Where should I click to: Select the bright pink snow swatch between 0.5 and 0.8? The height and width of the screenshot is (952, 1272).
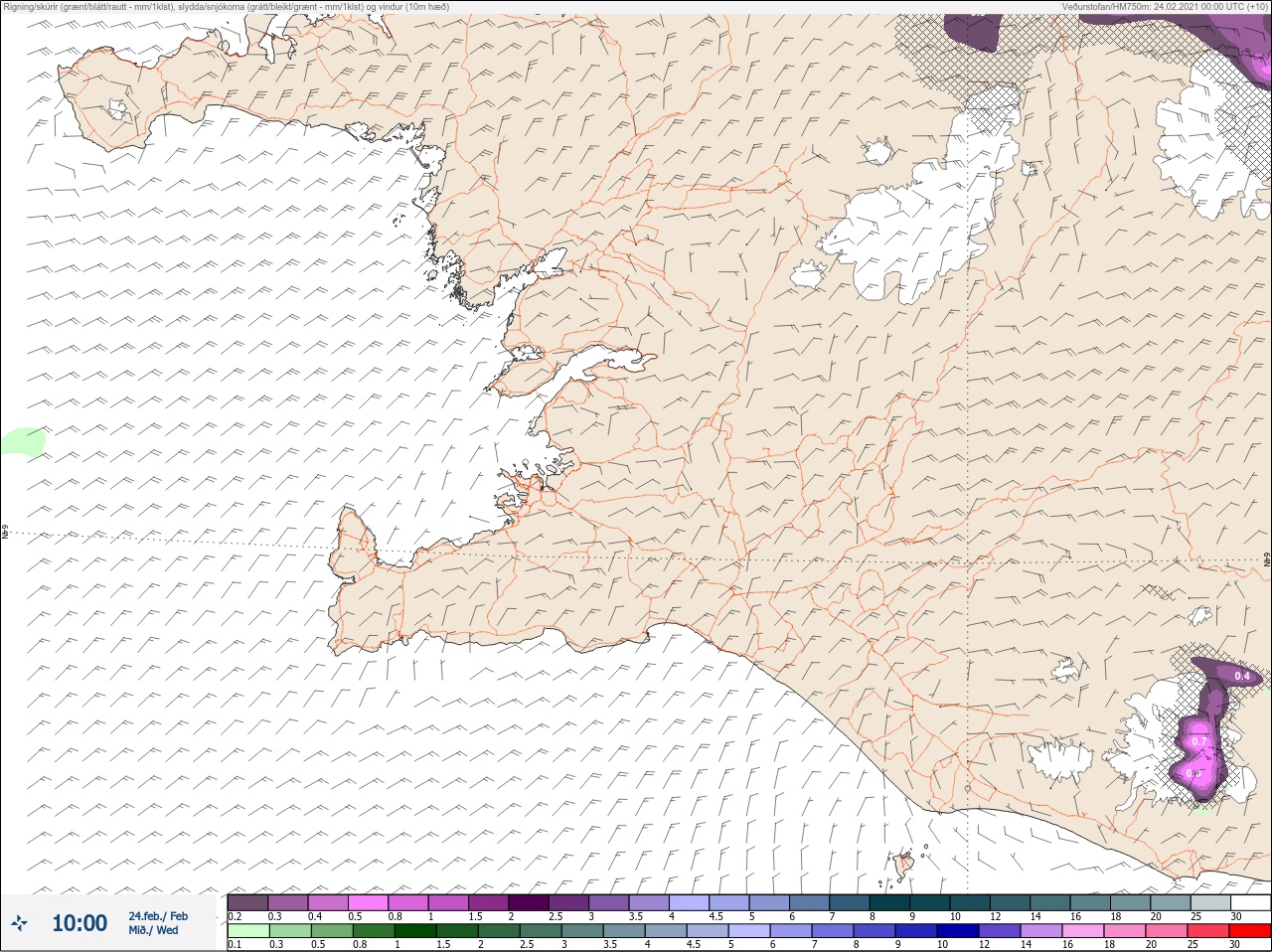click(x=368, y=901)
